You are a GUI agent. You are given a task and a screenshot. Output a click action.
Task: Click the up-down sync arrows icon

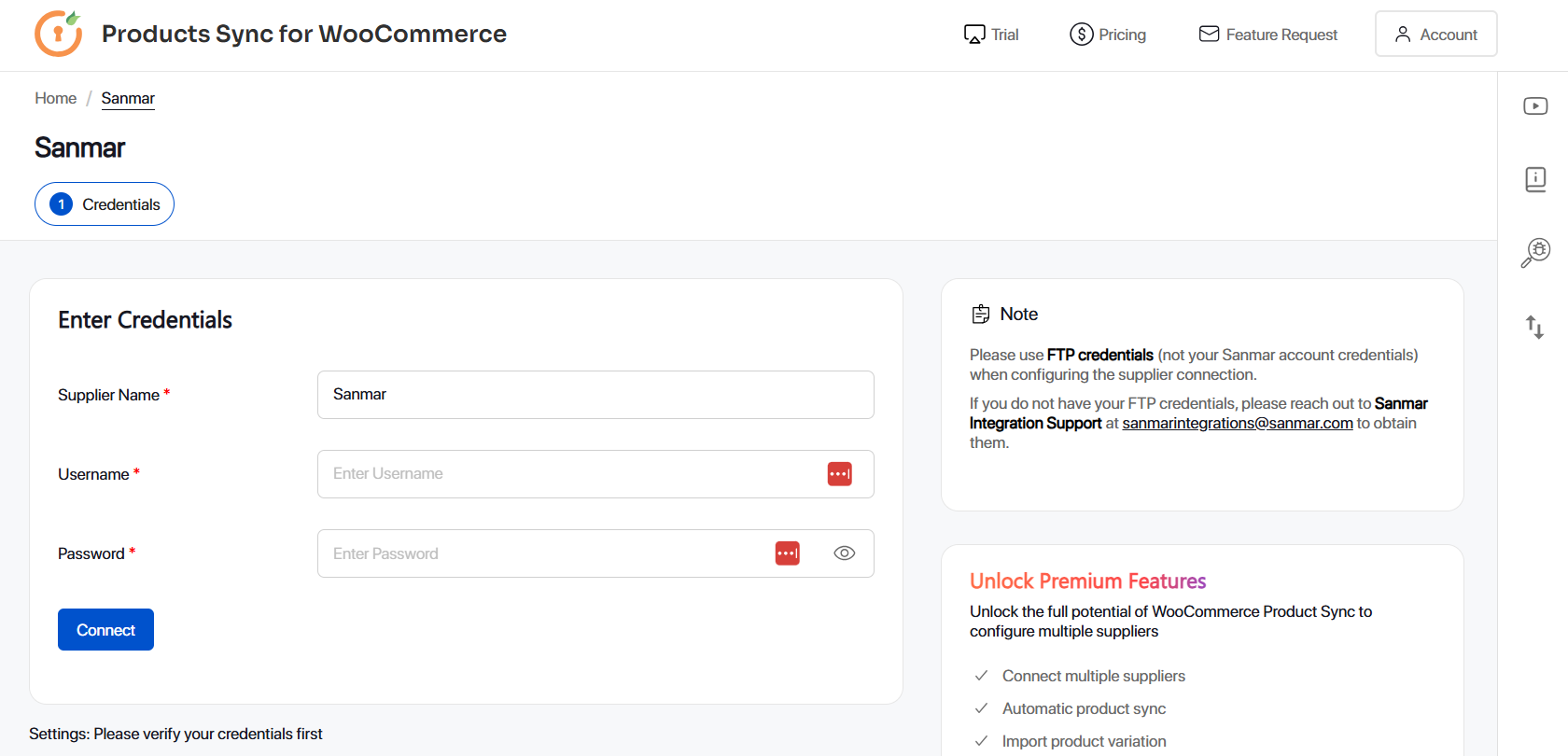tap(1534, 327)
